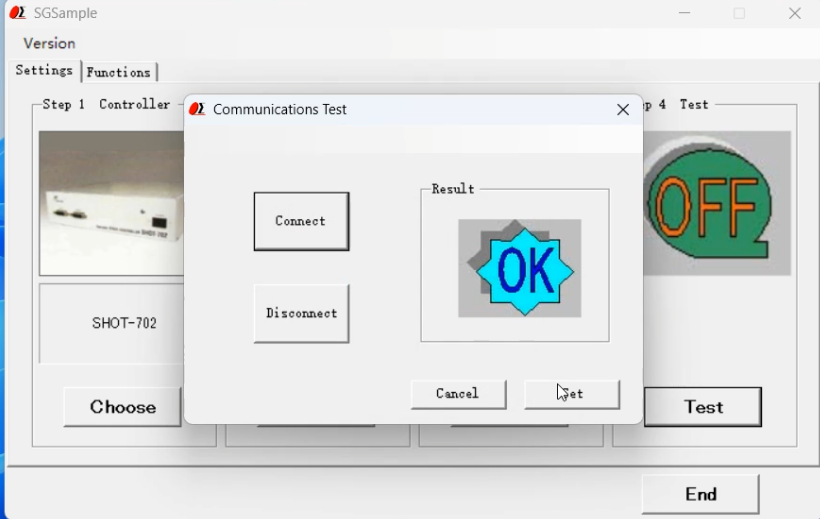820x519 pixels.
Task: Switch to the Settings tab
Action: pyautogui.click(x=44, y=71)
